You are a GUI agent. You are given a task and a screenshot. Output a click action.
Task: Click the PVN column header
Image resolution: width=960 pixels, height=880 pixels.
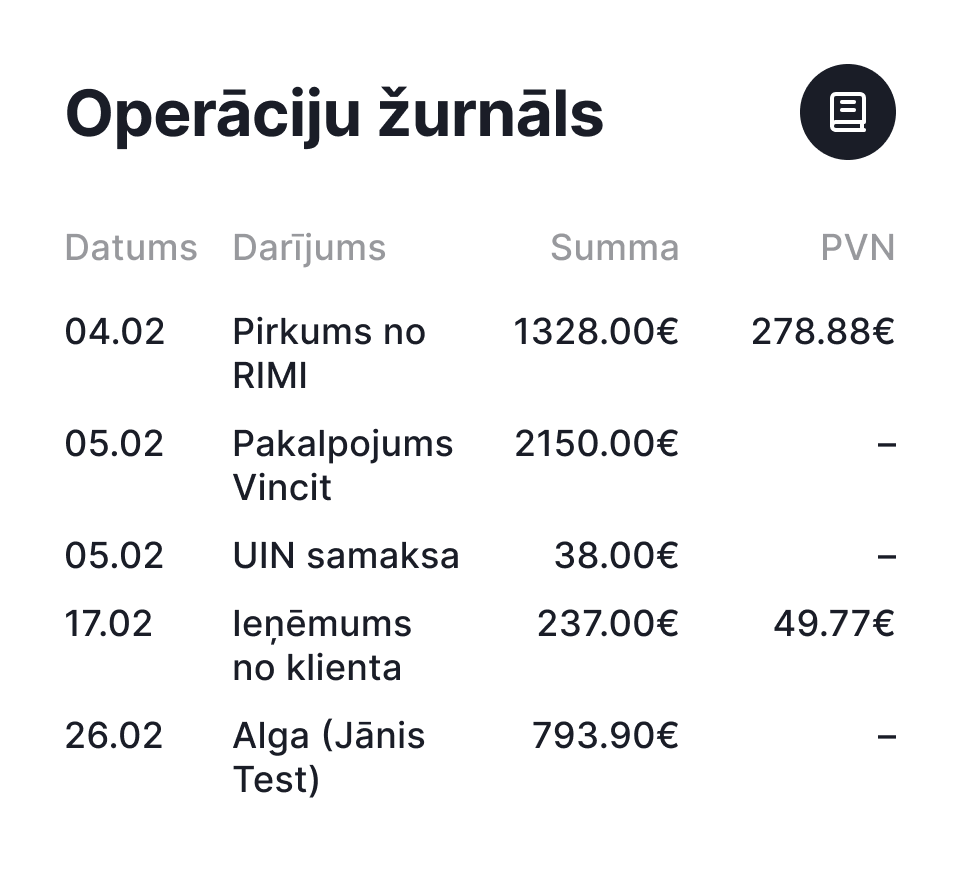[x=858, y=247]
